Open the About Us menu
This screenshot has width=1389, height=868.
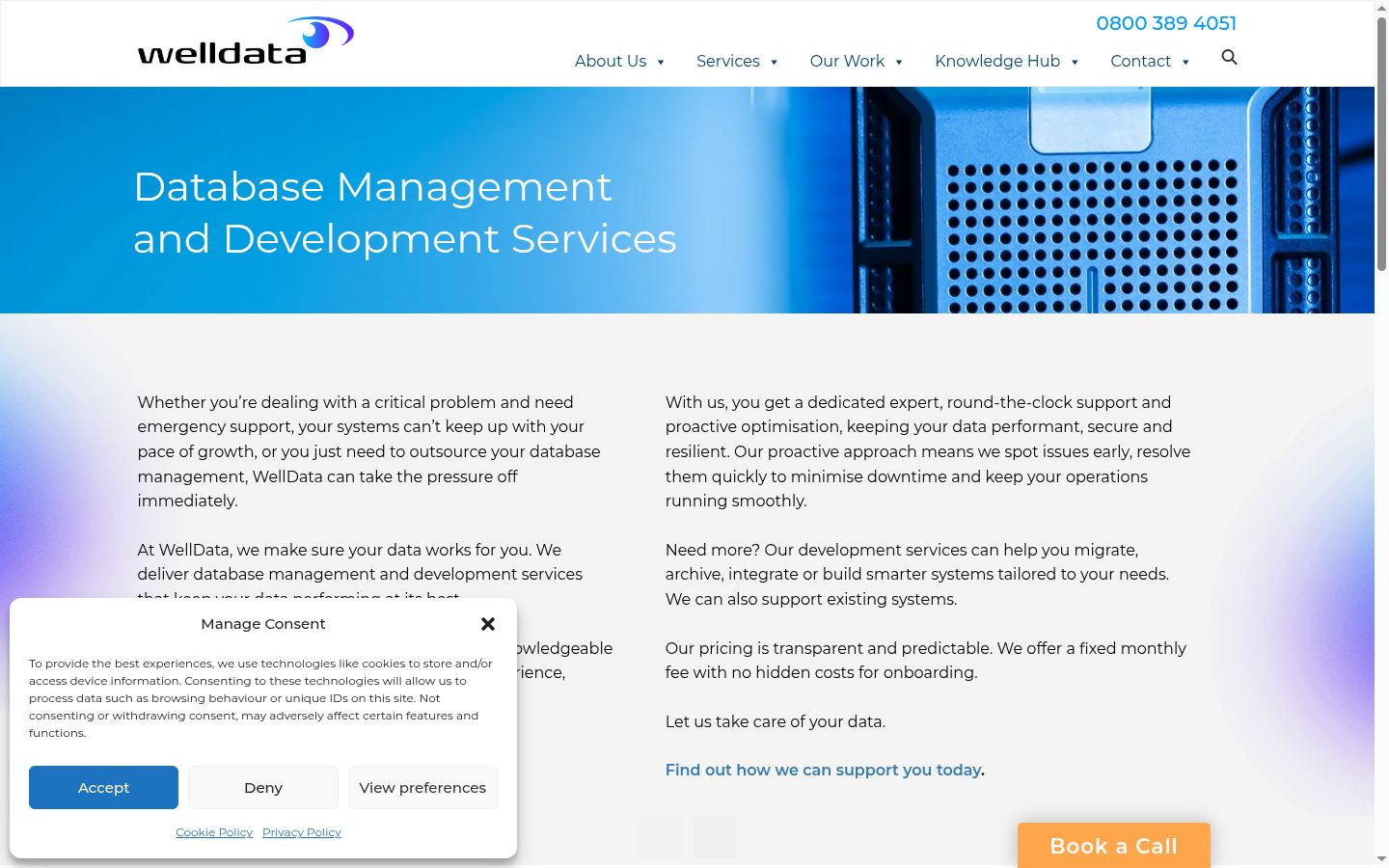pos(611,61)
